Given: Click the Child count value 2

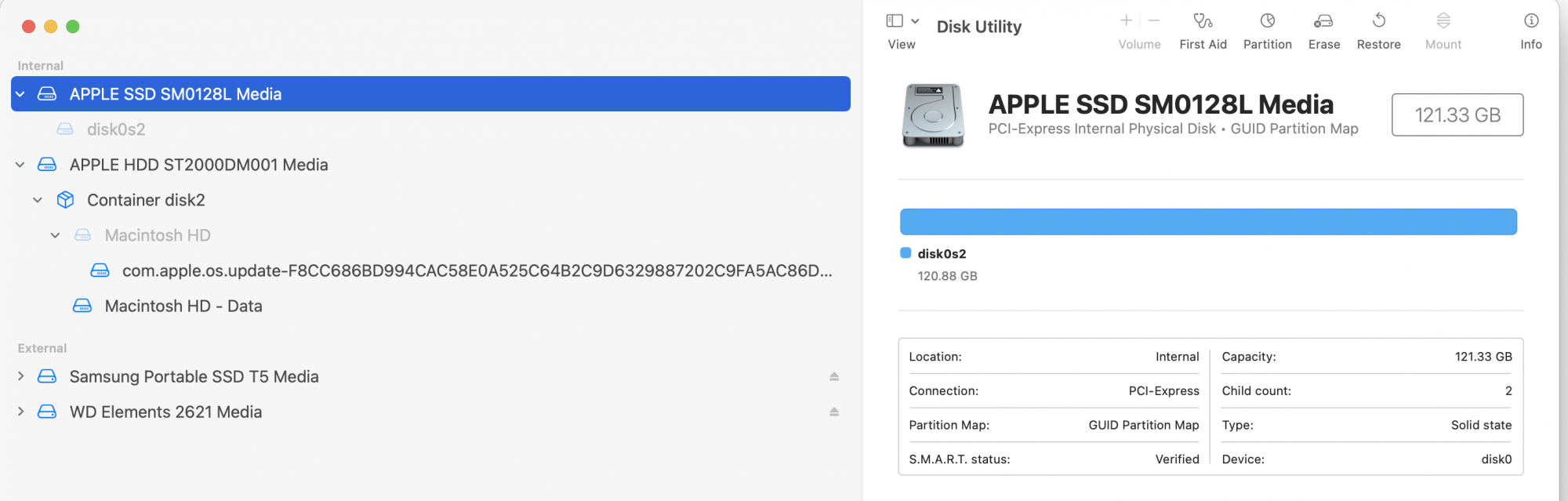Looking at the screenshot, I should (x=1508, y=391).
